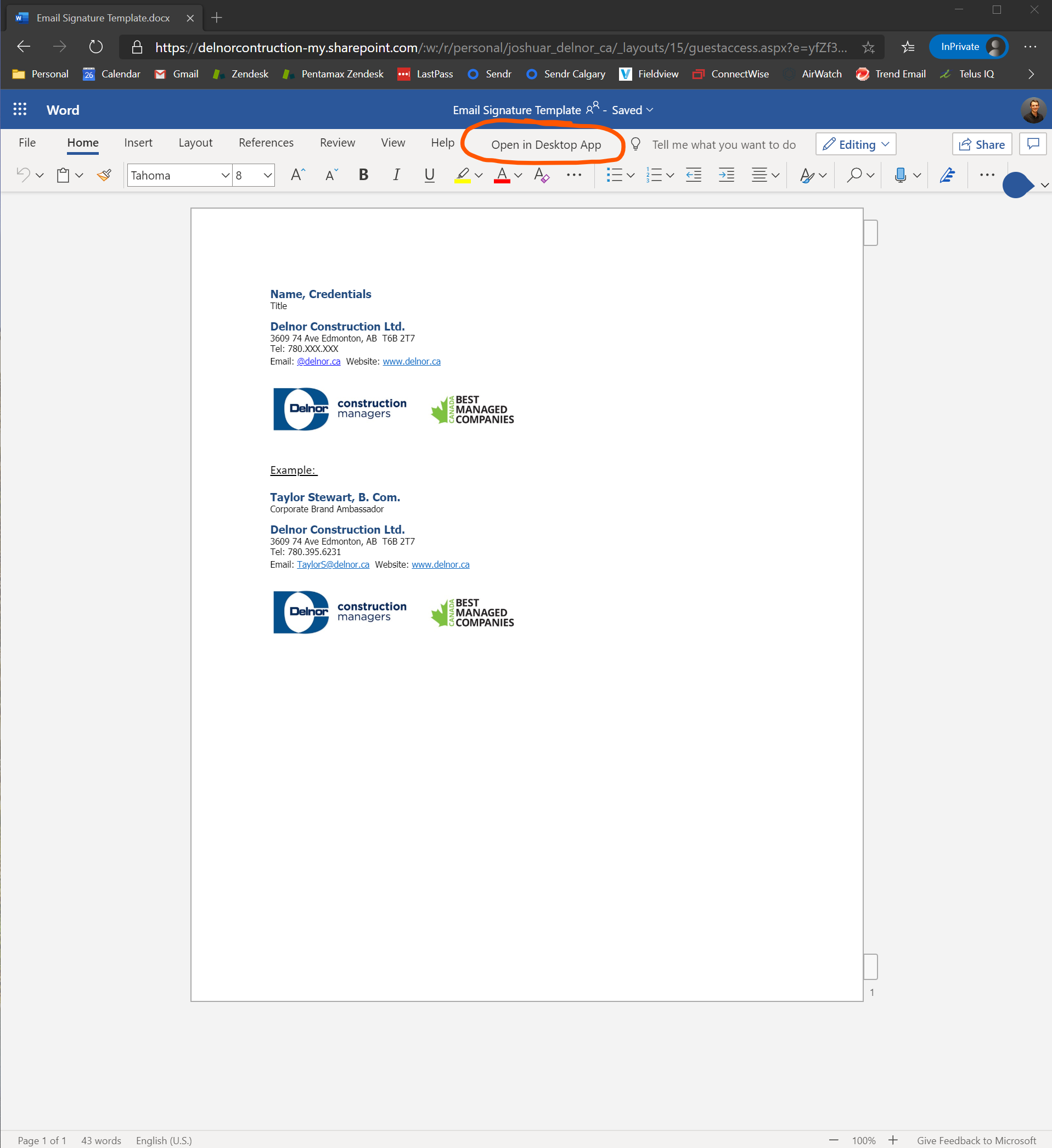Open the Help tab
This screenshot has width=1052, height=1148.
pyautogui.click(x=442, y=142)
